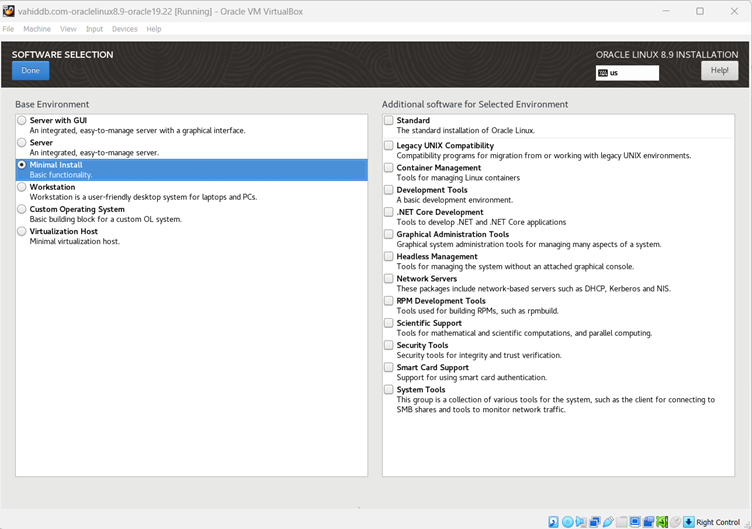Select the Server with GUI base environment
752x529 pixels.
(22, 121)
